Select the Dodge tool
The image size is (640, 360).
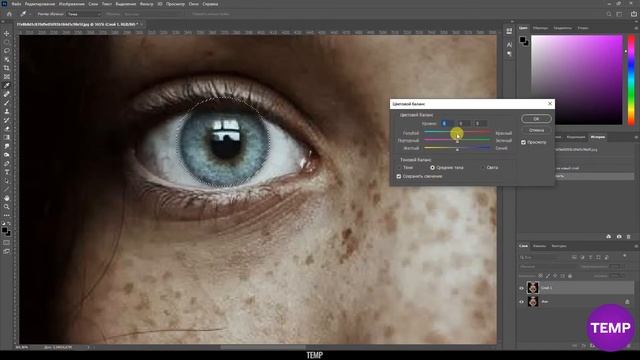point(7,155)
